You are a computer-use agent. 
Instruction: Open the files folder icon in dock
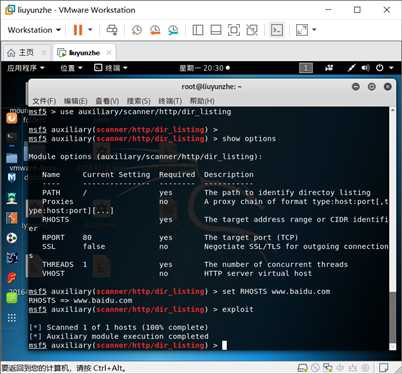pos(12,158)
